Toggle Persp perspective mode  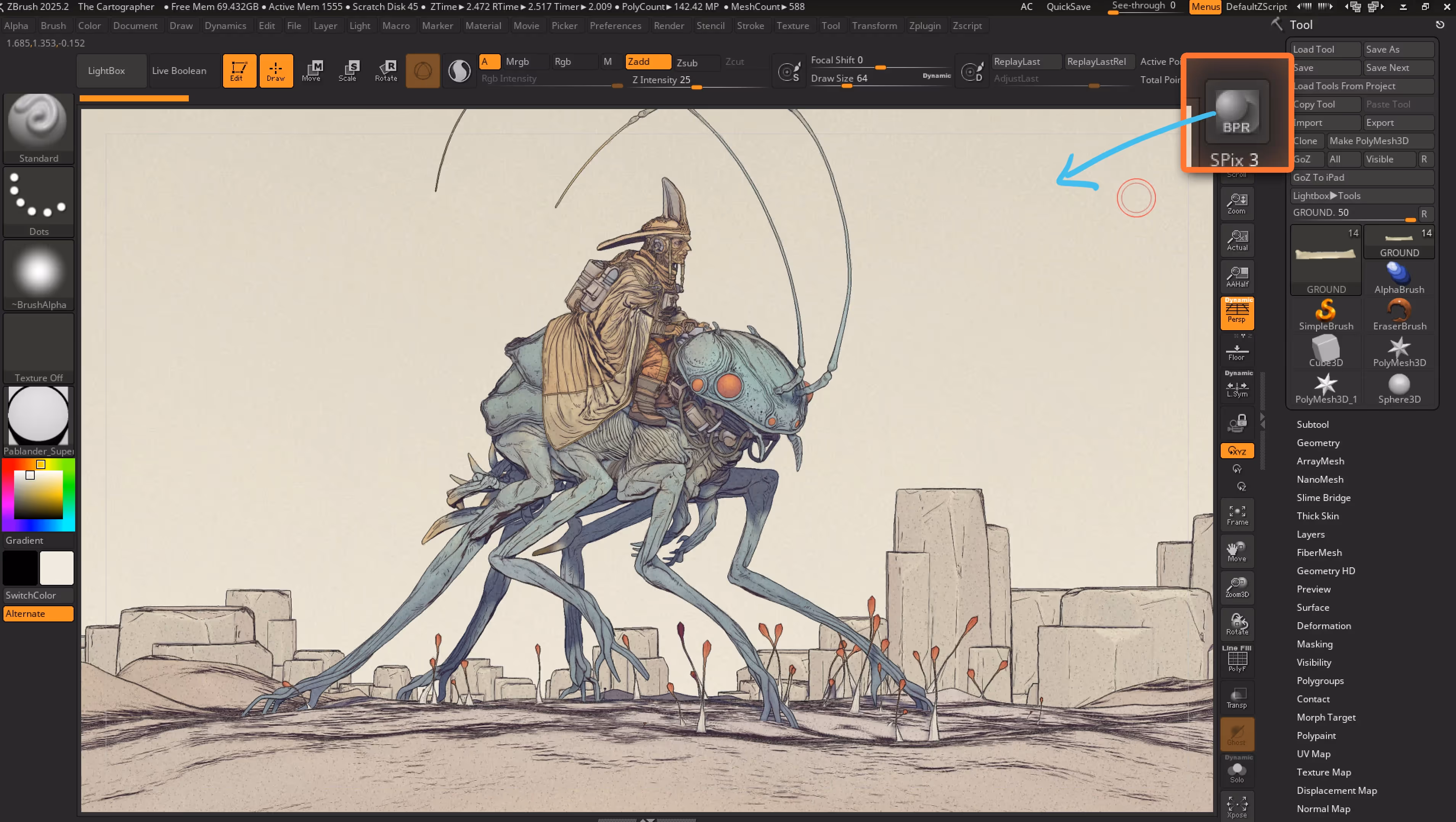[x=1237, y=312]
